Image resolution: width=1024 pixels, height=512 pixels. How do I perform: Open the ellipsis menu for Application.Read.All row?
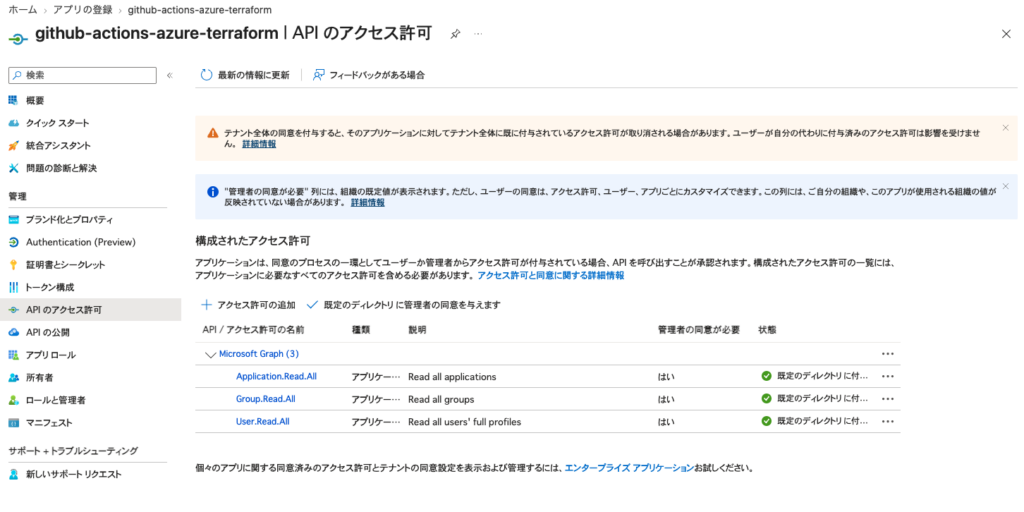tap(887, 376)
